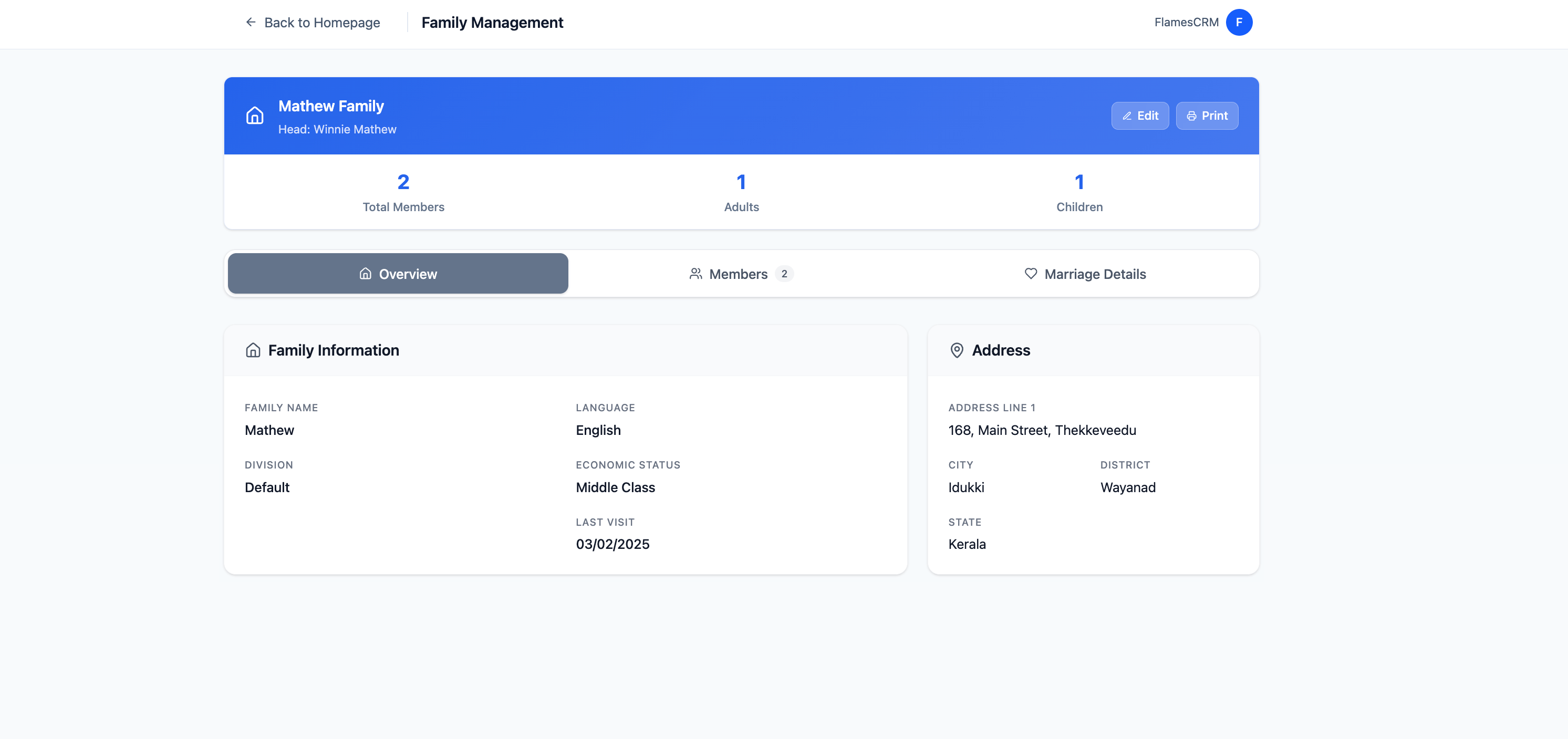
Task: Click the location pin icon by Address
Action: click(956, 350)
